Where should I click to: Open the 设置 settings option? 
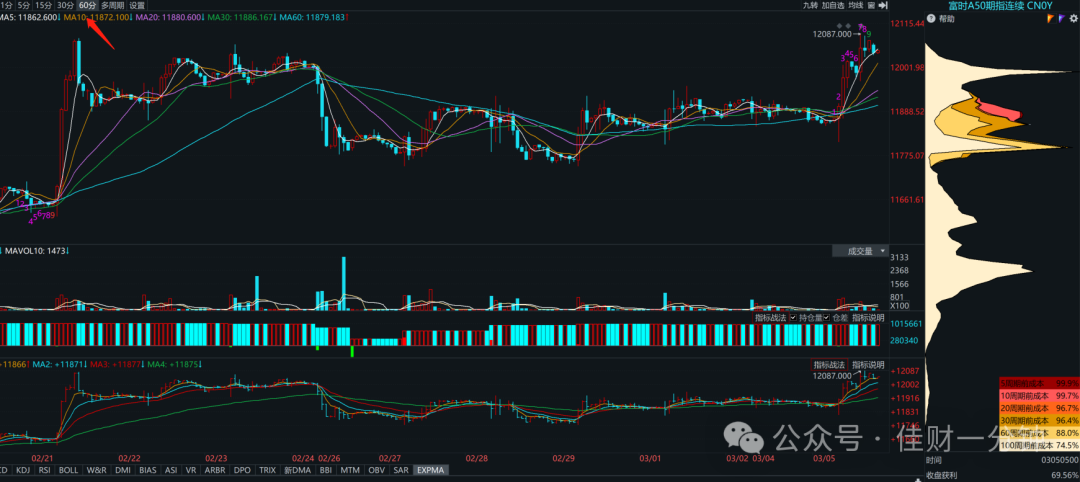pyautogui.click(x=137, y=5)
